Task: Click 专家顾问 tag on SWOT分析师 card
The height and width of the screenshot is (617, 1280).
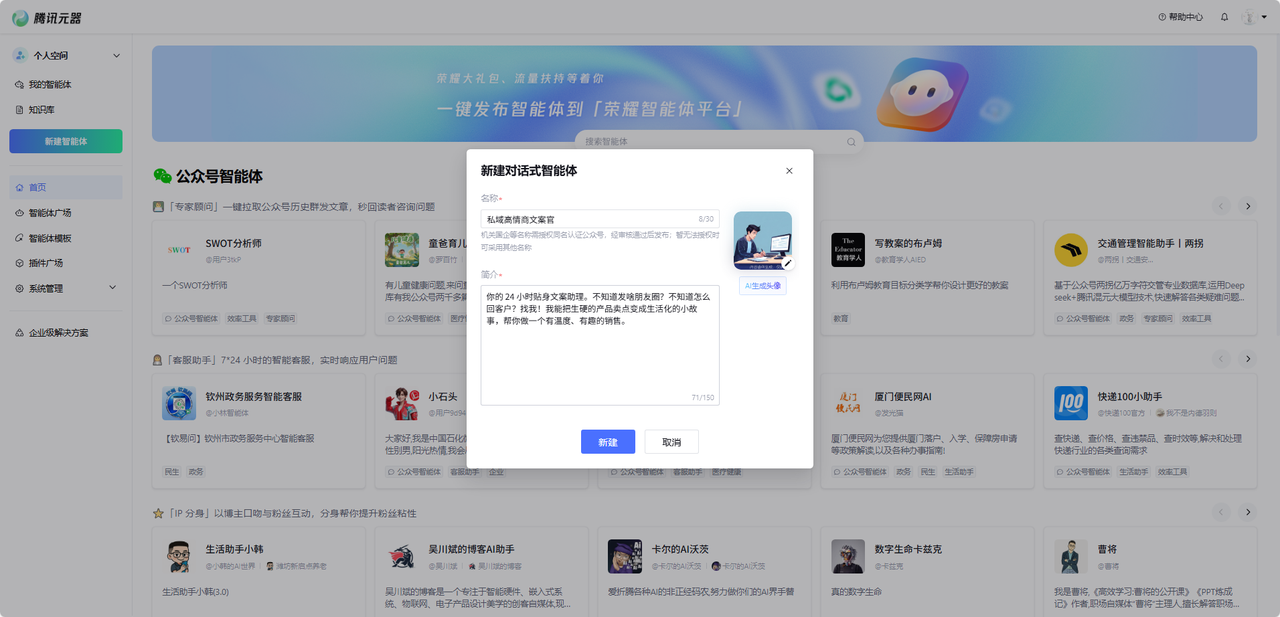Action: 281,319
